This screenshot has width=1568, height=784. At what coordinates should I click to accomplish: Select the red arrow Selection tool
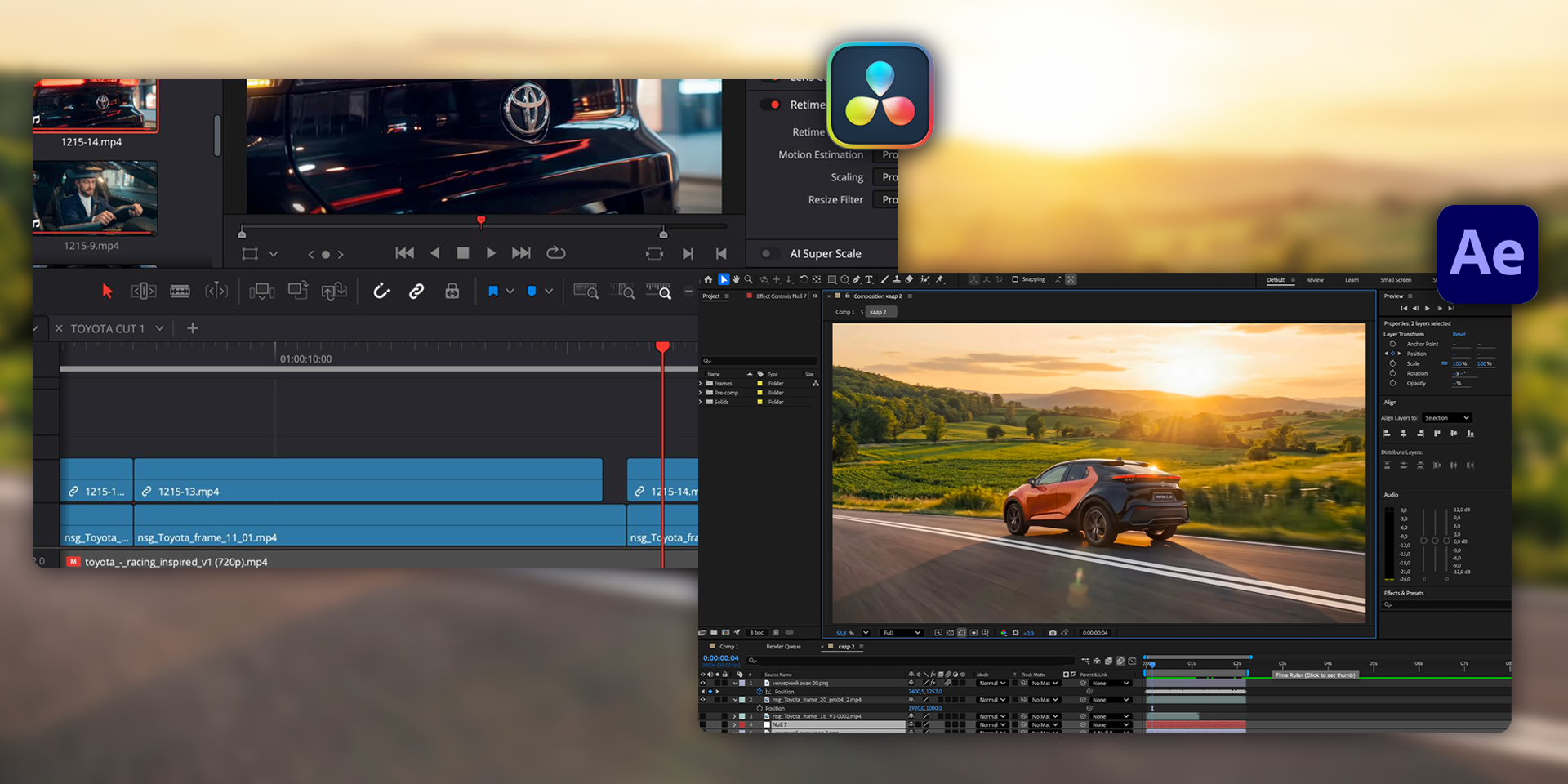click(107, 292)
